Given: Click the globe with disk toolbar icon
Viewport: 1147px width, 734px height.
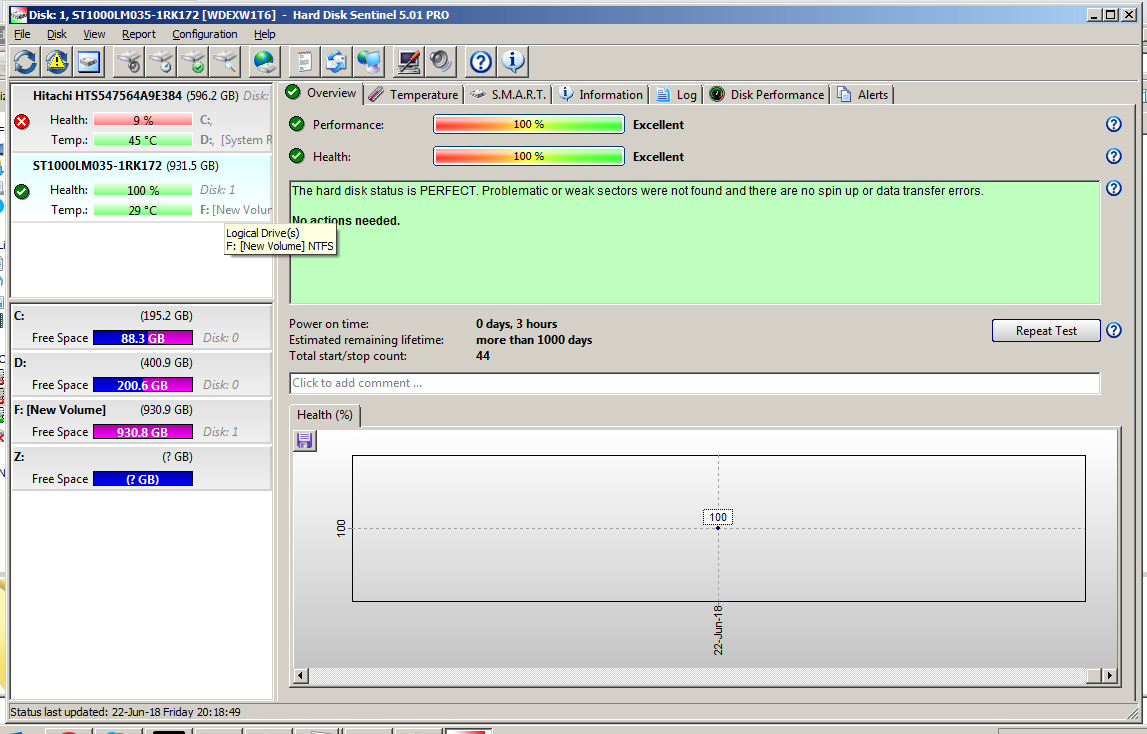Looking at the screenshot, I should tap(265, 62).
